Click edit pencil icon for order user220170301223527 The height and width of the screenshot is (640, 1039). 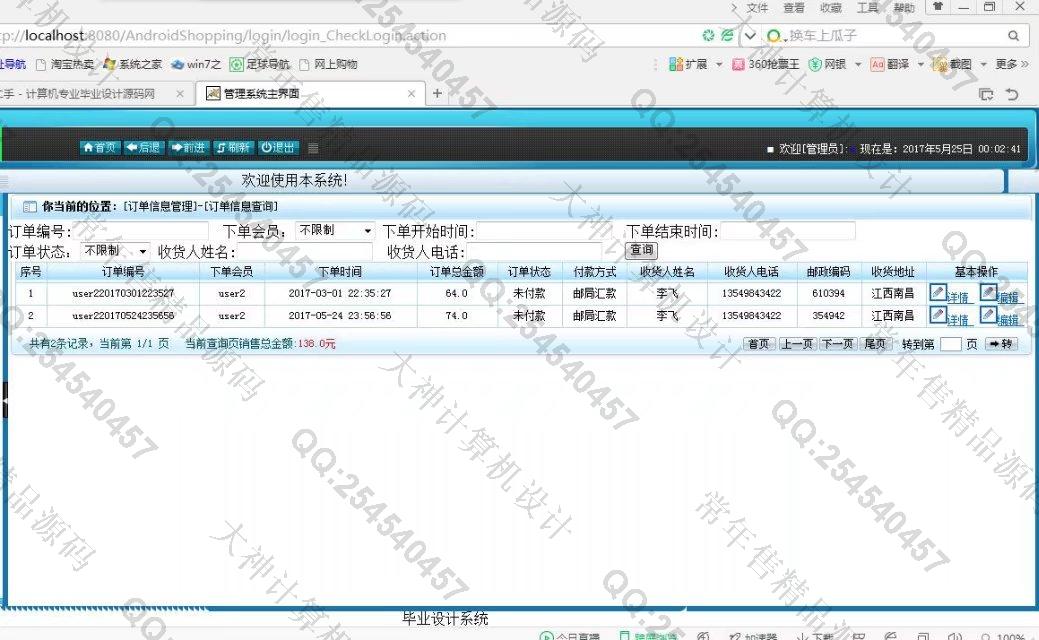(x=988, y=292)
